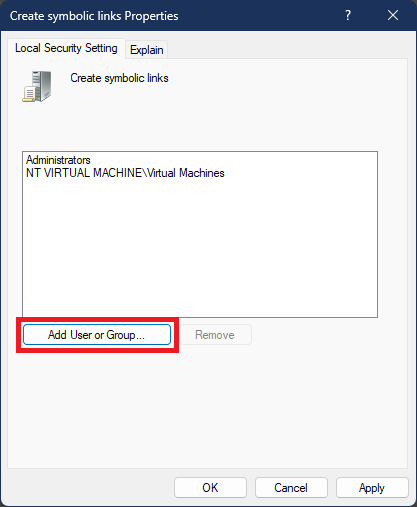Click empty space inside the accounts list box
Viewport: 417px width, 507px height.
(x=200, y=248)
